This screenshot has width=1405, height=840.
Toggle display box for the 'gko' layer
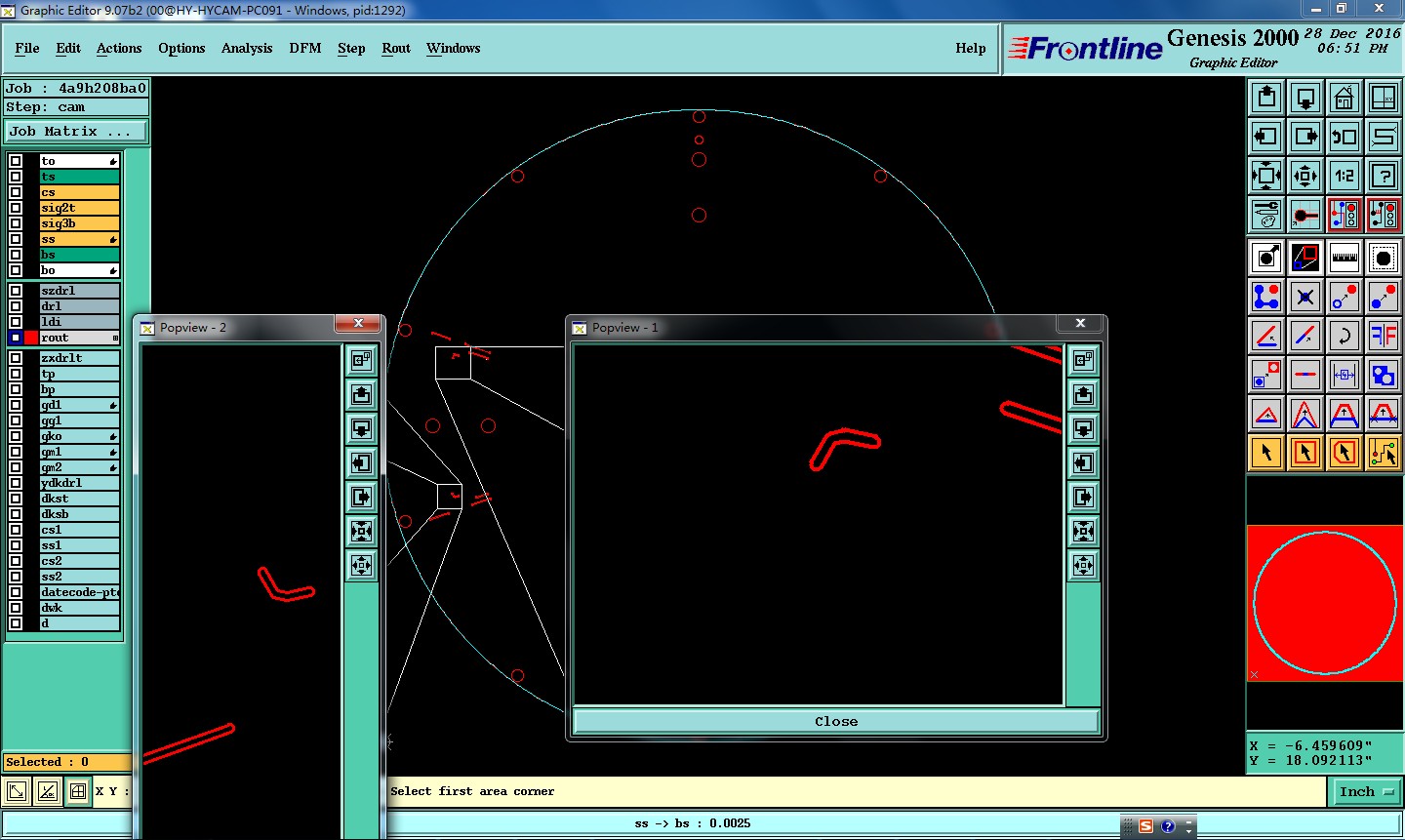(16, 436)
